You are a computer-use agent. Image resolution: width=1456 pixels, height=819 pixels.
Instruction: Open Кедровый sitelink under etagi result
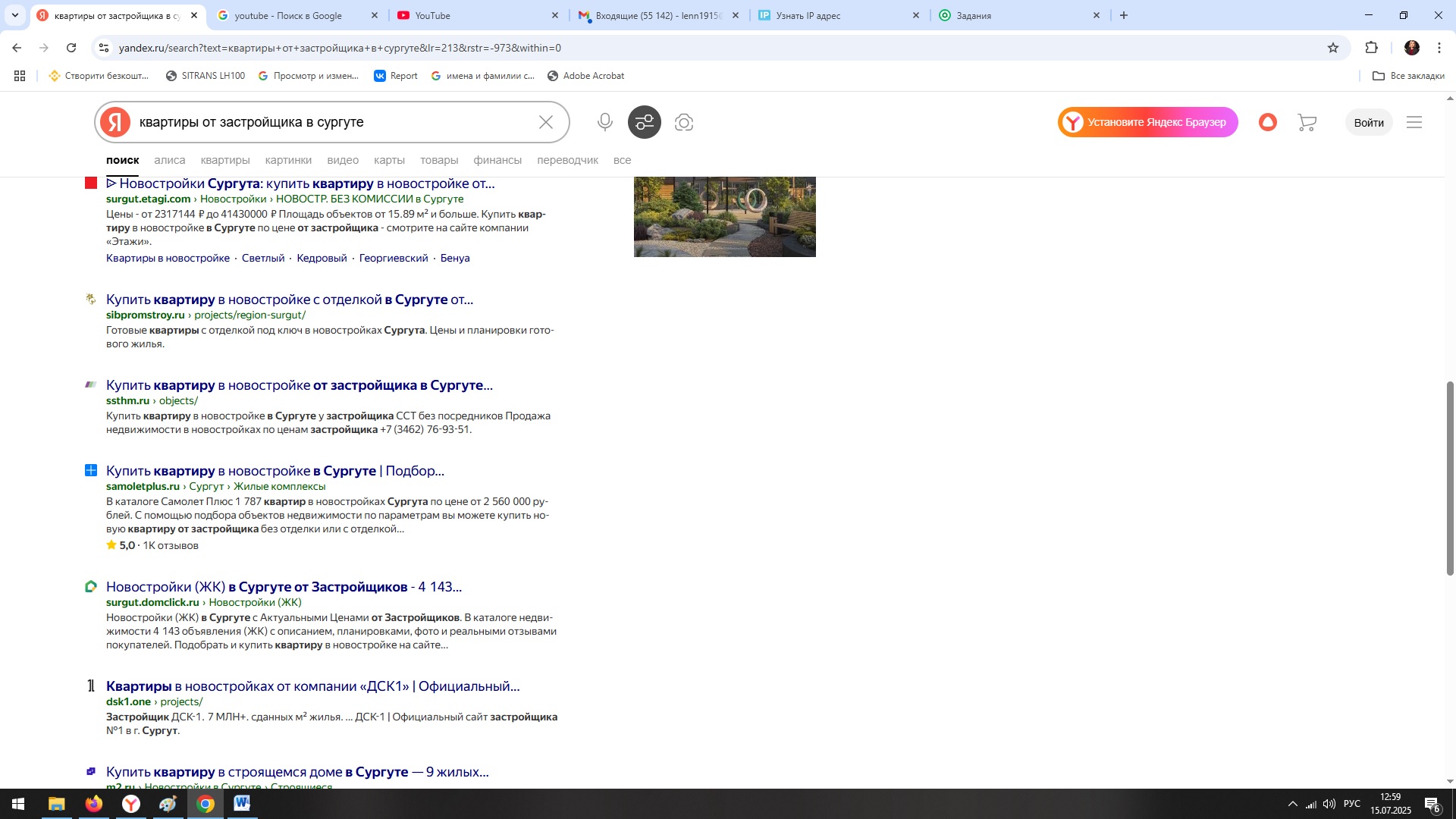[322, 258]
